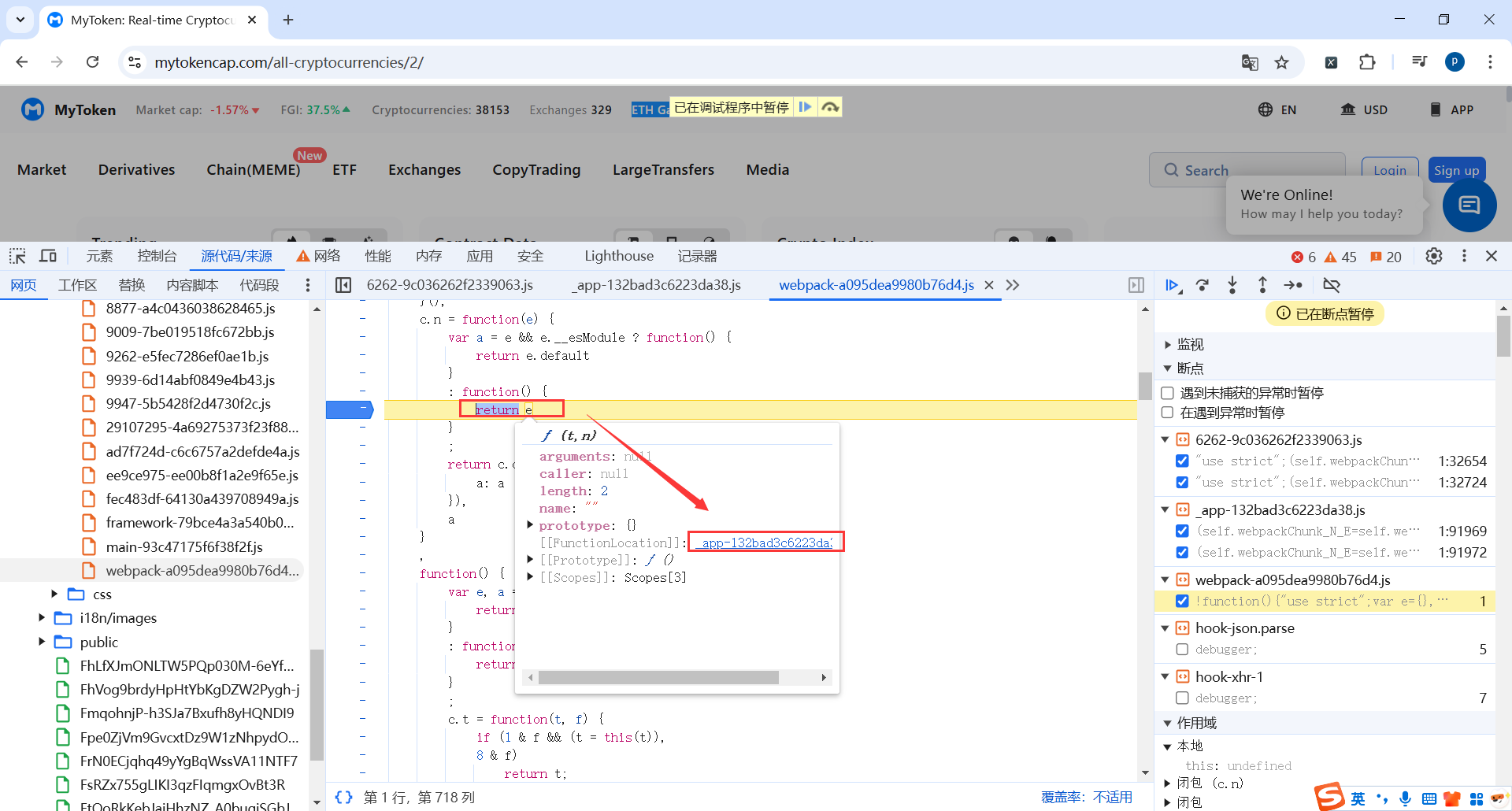Expand the prototype property in popup
This screenshot has height=811, width=1512.
530,525
